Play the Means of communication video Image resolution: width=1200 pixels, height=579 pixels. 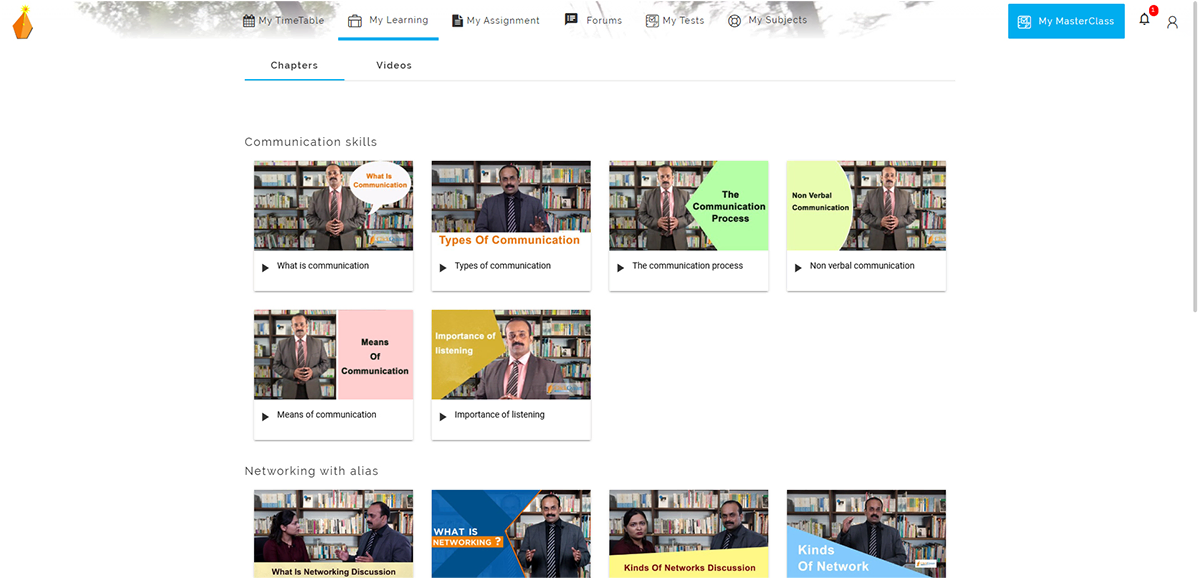265,417
